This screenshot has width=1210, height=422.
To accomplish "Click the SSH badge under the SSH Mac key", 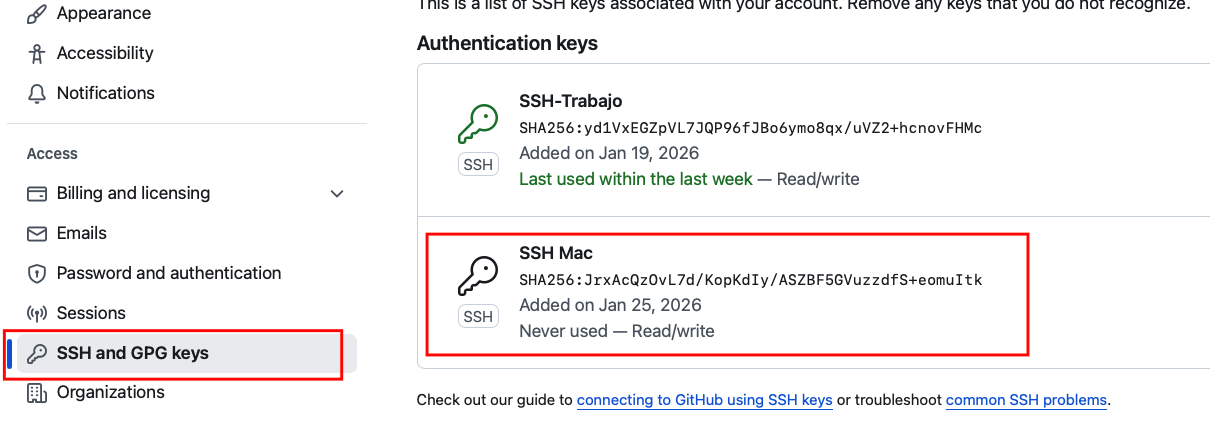I will [478, 317].
